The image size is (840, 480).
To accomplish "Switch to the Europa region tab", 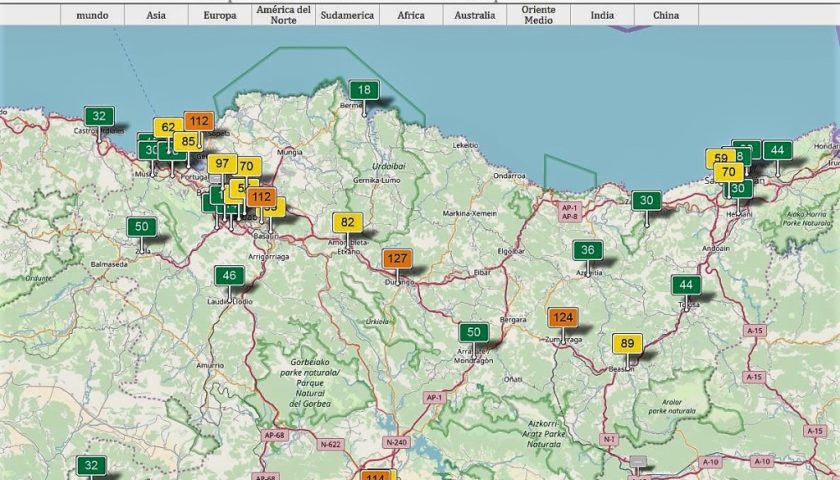I will 219,15.
